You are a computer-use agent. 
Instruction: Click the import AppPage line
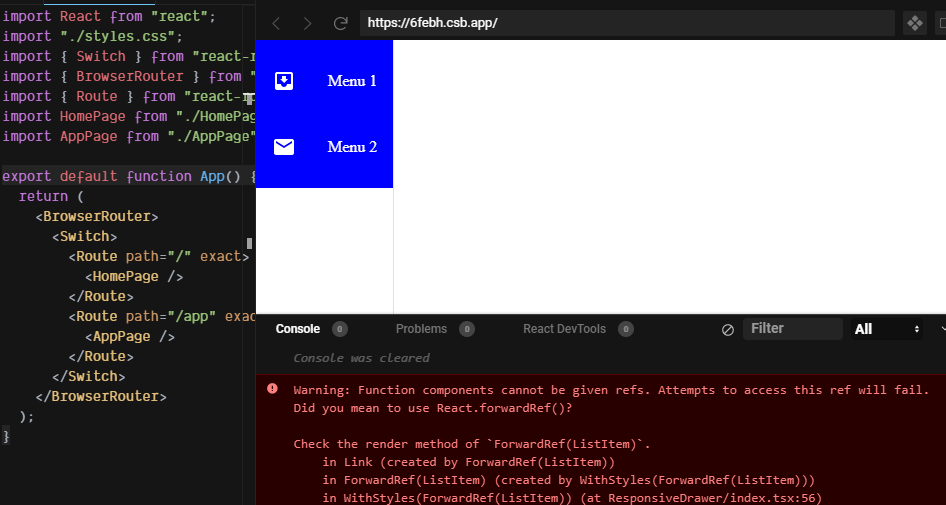click(129, 136)
